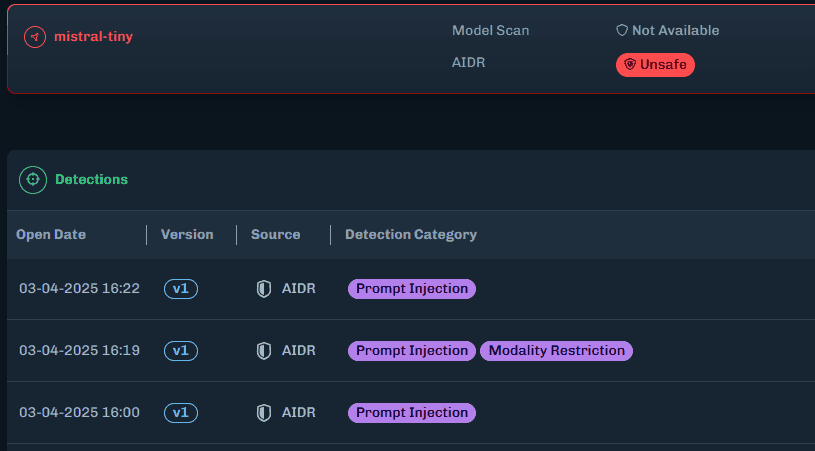Viewport: 815px width, 451px height.
Task: Click the AIDR shield icon in 16:00 row
Action: (264, 413)
